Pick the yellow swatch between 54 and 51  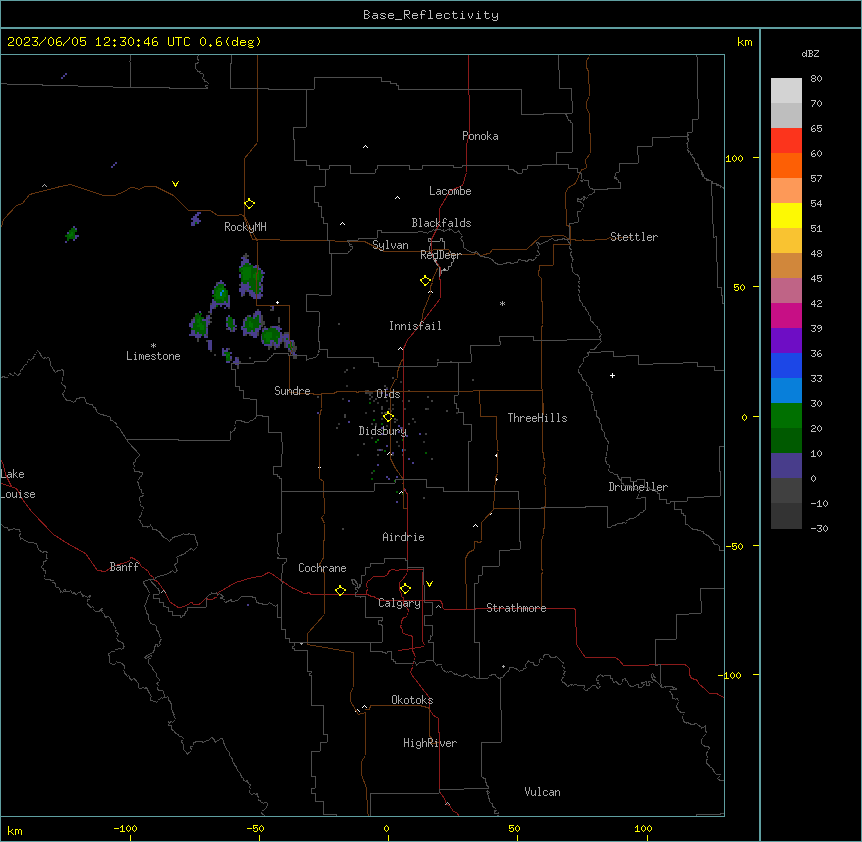pyautogui.click(x=786, y=215)
